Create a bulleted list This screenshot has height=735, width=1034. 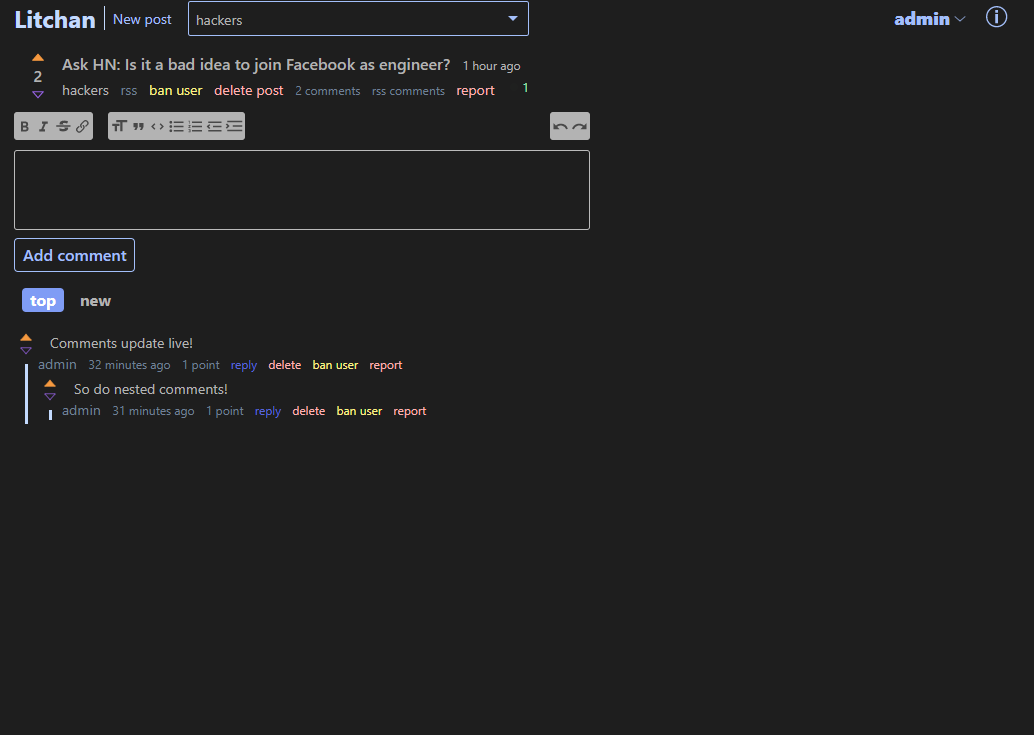click(x=176, y=127)
